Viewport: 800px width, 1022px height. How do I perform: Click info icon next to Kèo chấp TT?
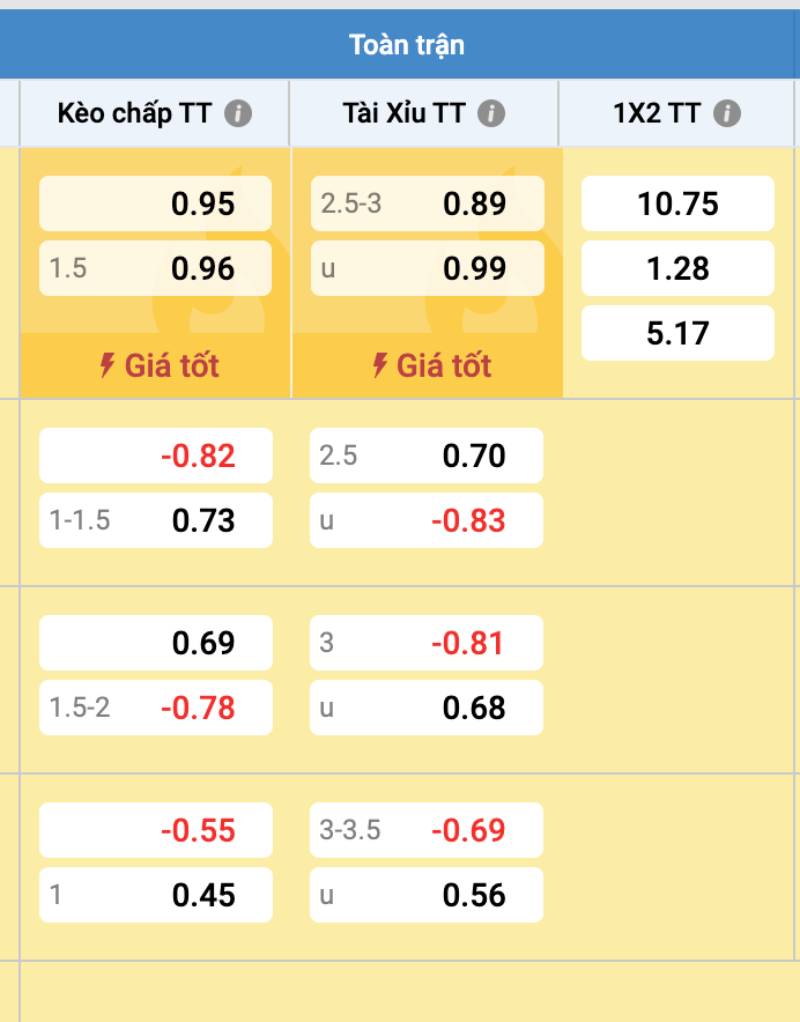pos(238,114)
